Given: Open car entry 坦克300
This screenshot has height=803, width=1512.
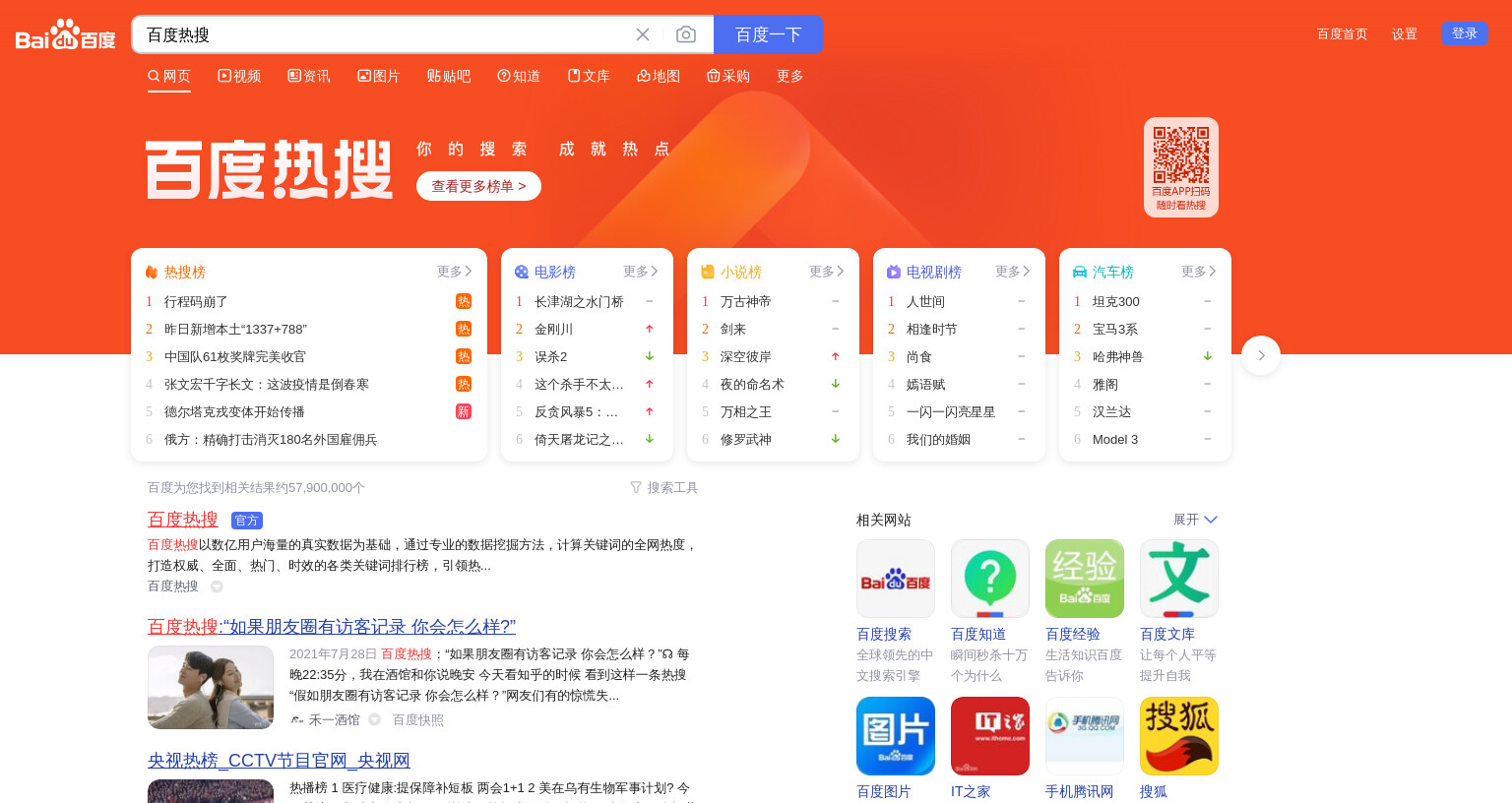Looking at the screenshot, I should point(1116,301).
